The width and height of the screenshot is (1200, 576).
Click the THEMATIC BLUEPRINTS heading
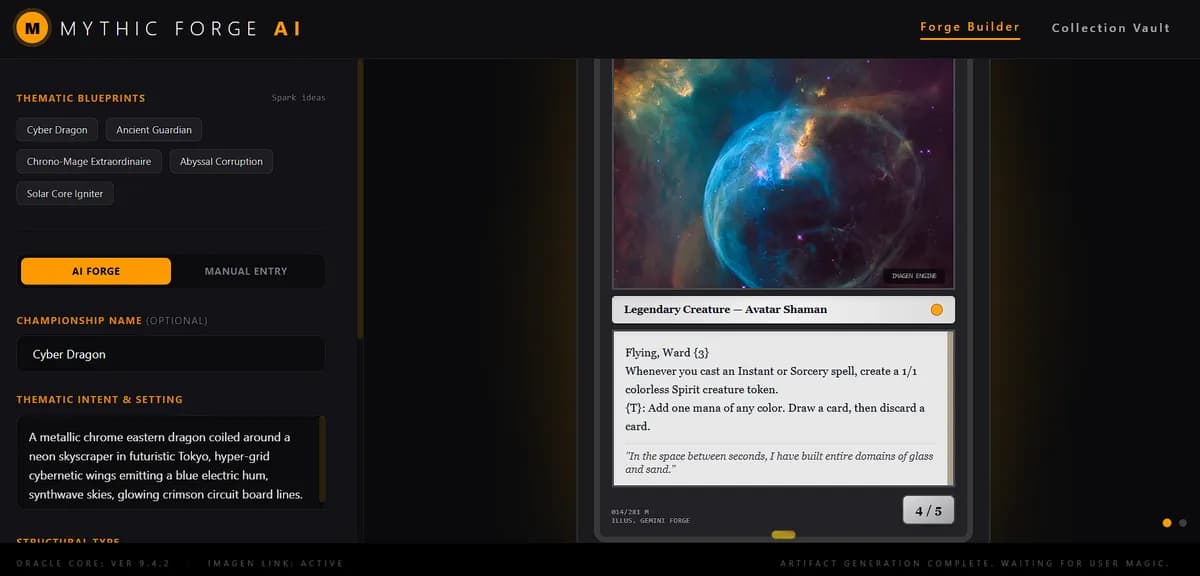(81, 98)
